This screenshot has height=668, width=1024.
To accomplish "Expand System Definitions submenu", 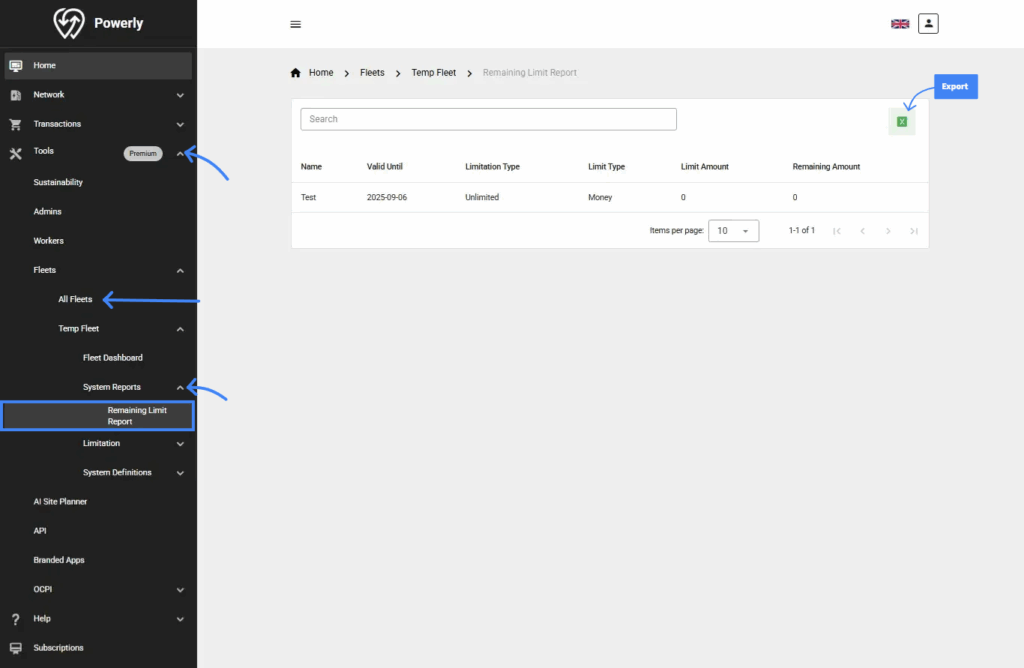I will coord(180,473).
